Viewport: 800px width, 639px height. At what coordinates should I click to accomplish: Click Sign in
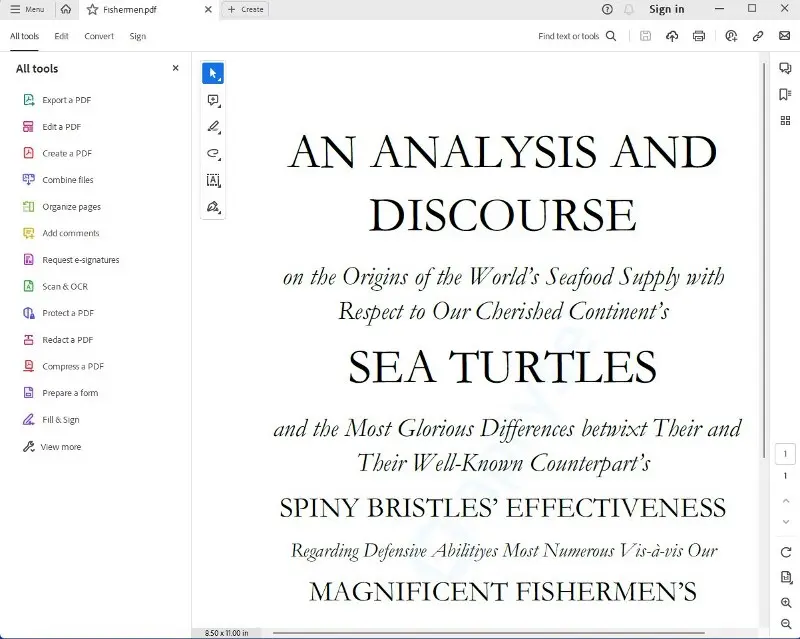[x=666, y=9]
